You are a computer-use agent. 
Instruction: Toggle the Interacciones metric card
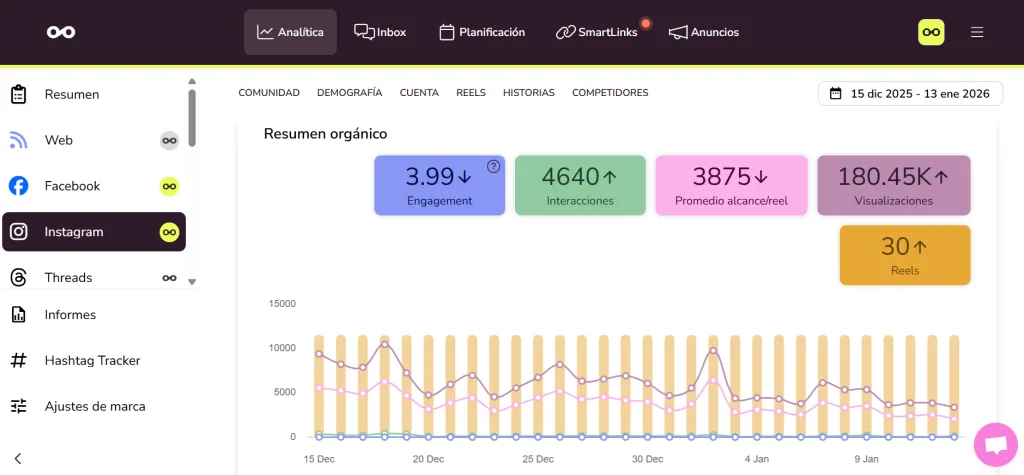coord(580,185)
